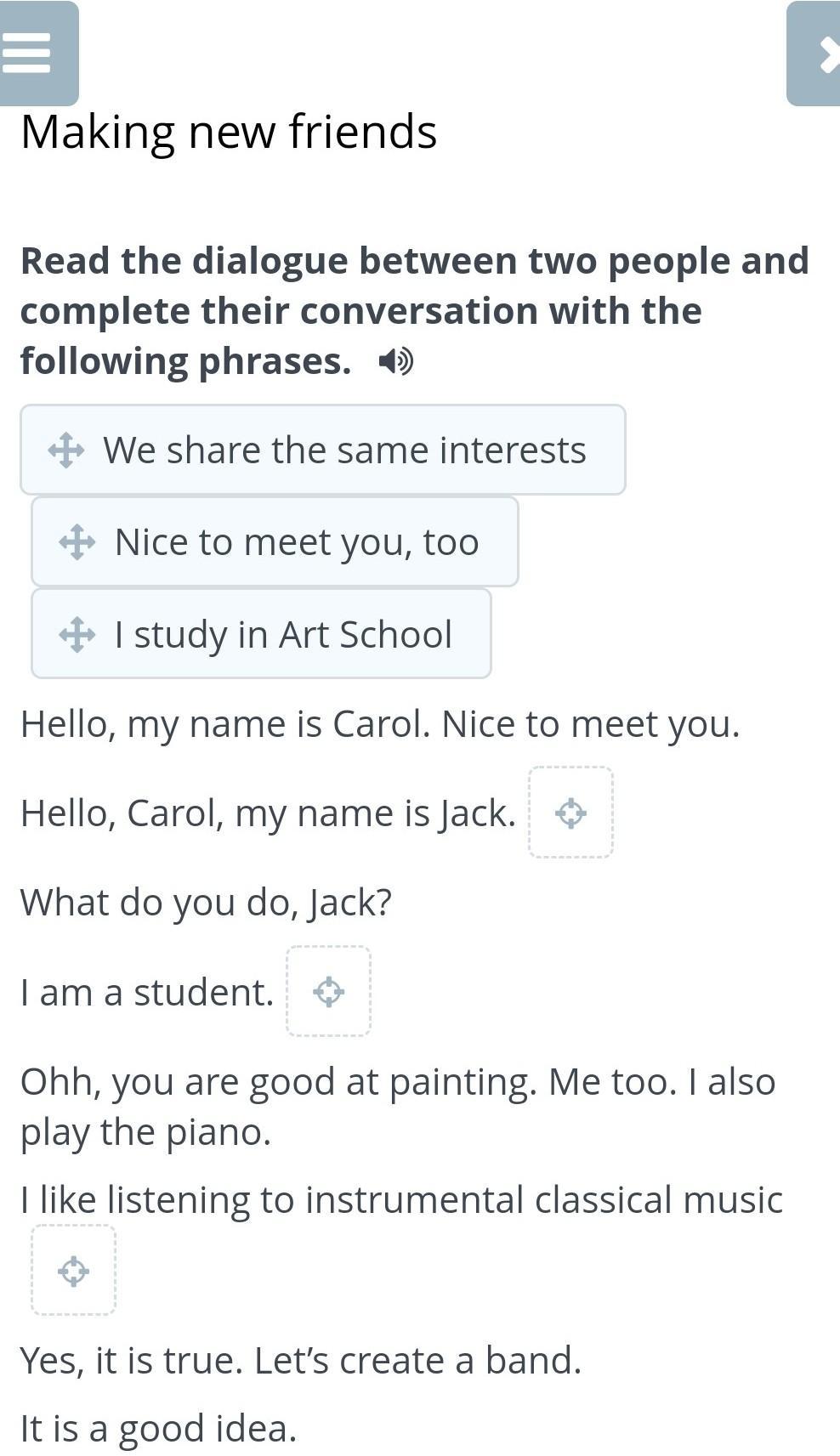Screen dimensions: 840x1456
Task: Click move handle on "Nice to meet you, too"
Action: point(77,542)
